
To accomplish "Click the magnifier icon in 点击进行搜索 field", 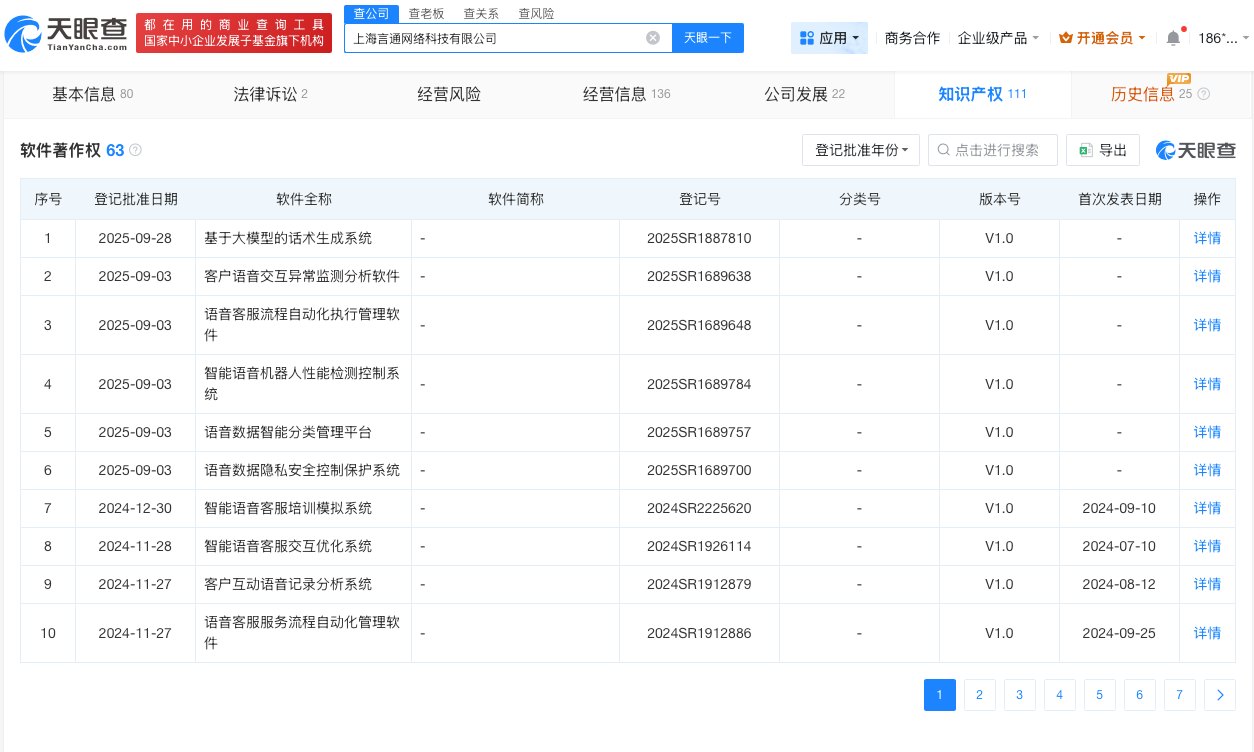I will pyautogui.click(x=943, y=150).
